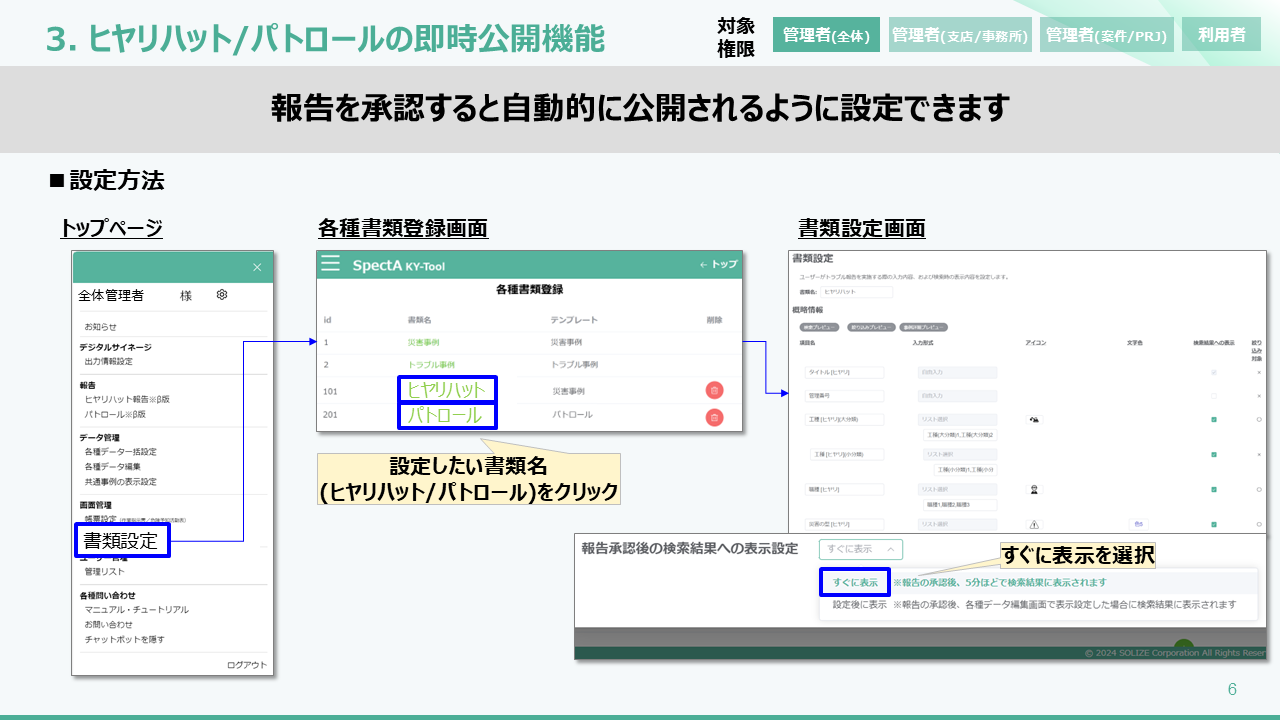Click the 災害の型 warning triangle icon
Screen dimensions: 1280x720
pyautogui.click(x=1034, y=524)
